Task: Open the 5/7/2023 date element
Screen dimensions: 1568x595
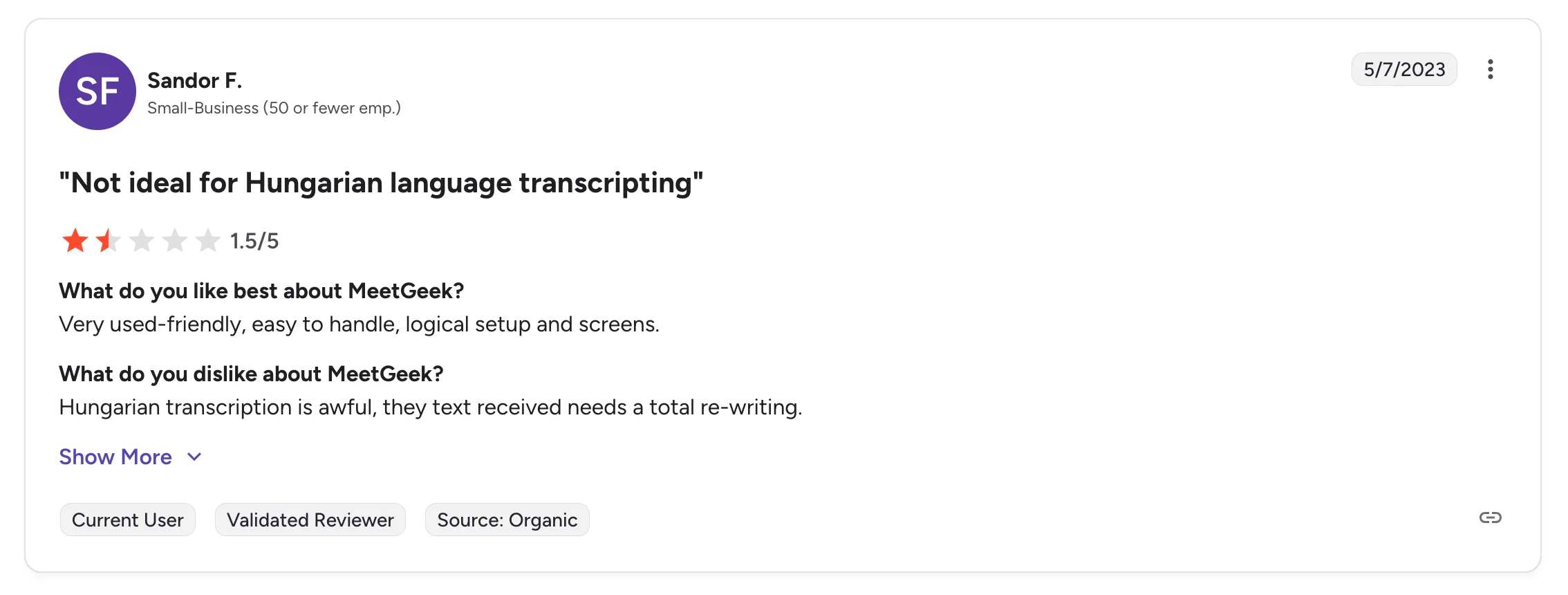Action: coord(1404,69)
